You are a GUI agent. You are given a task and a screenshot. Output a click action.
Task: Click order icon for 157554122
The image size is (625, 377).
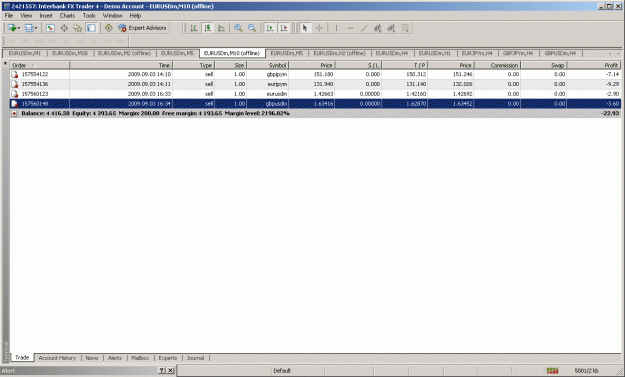click(x=15, y=74)
